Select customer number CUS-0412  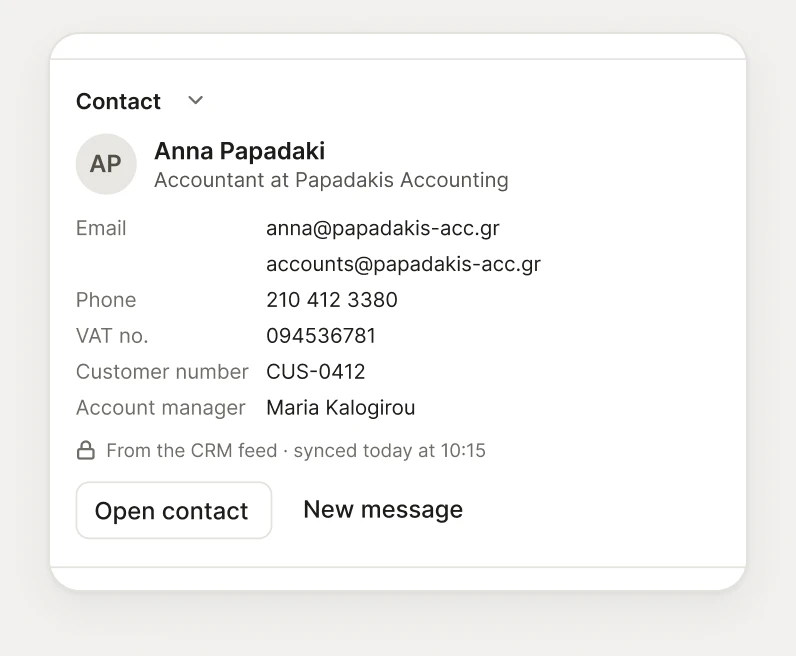click(x=316, y=372)
